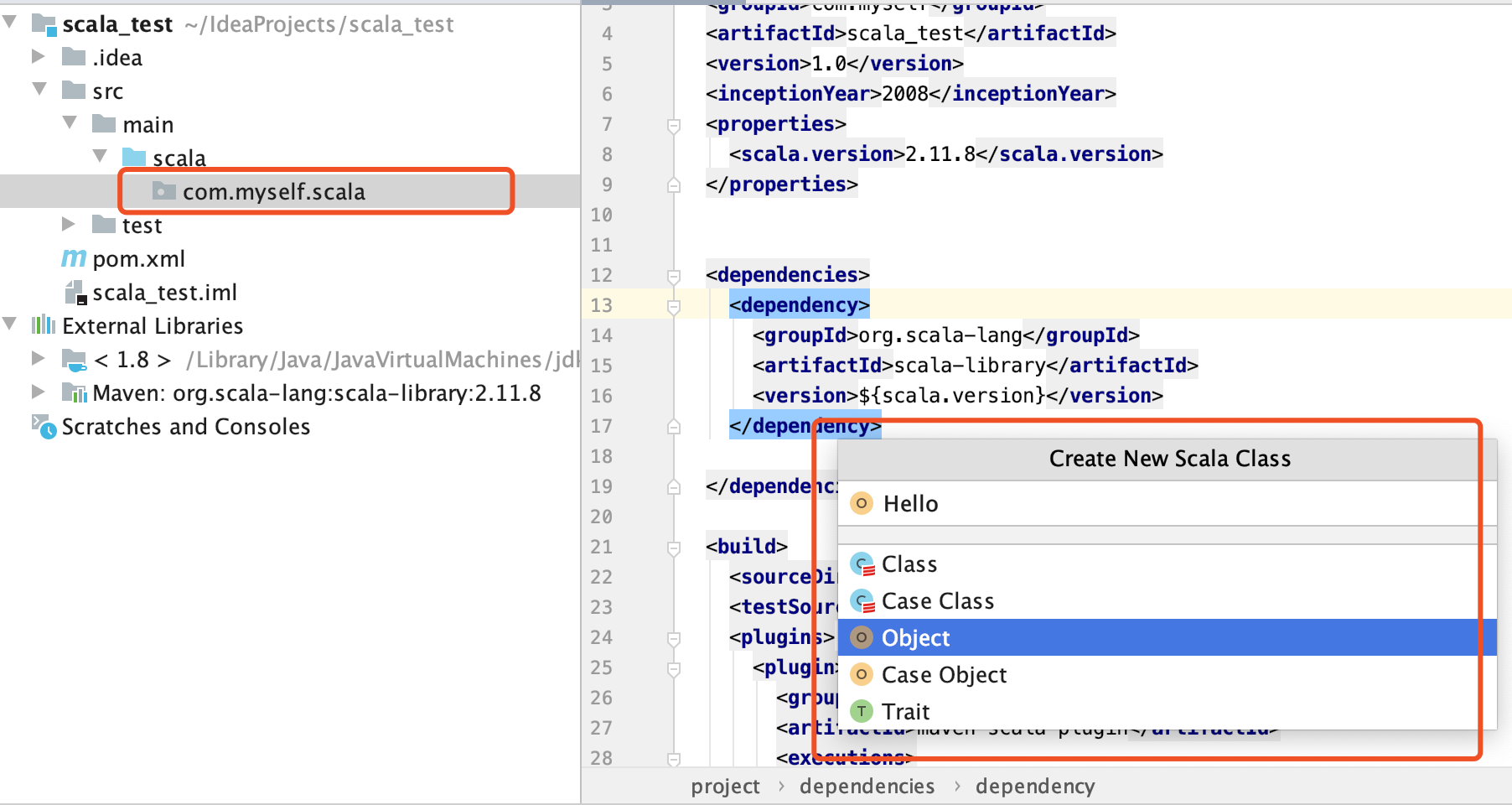Image resolution: width=1512 pixels, height=805 pixels.
Task: Click the dependencies breadcrumb
Action: point(867,786)
